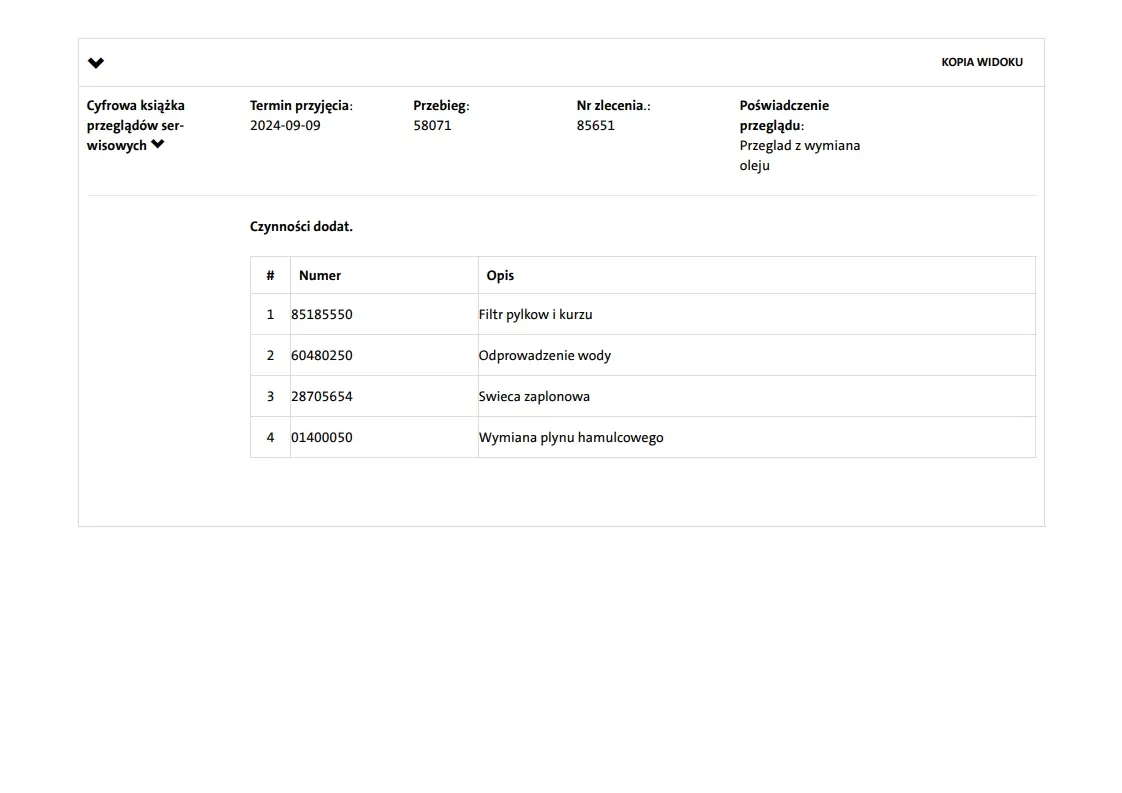Click the Opis column header
Viewport: 1122px width, 793px height.
coord(500,275)
